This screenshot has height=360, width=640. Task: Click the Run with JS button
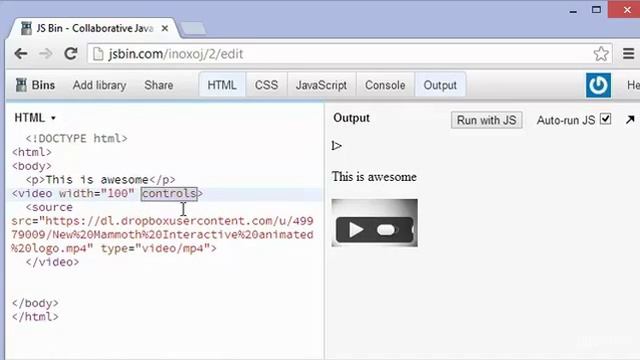487,120
